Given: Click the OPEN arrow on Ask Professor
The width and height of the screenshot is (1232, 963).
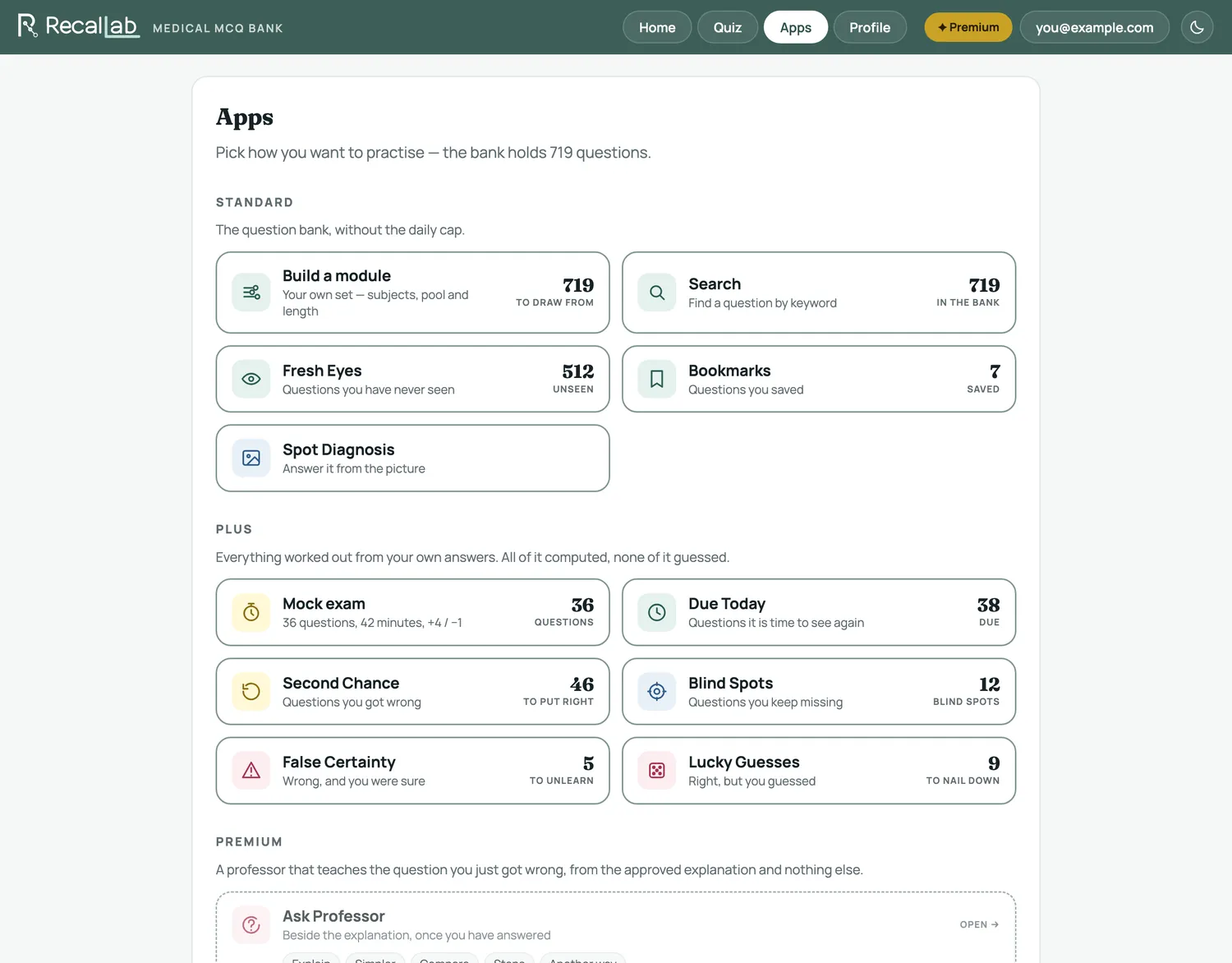Looking at the screenshot, I should tap(979, 924).
